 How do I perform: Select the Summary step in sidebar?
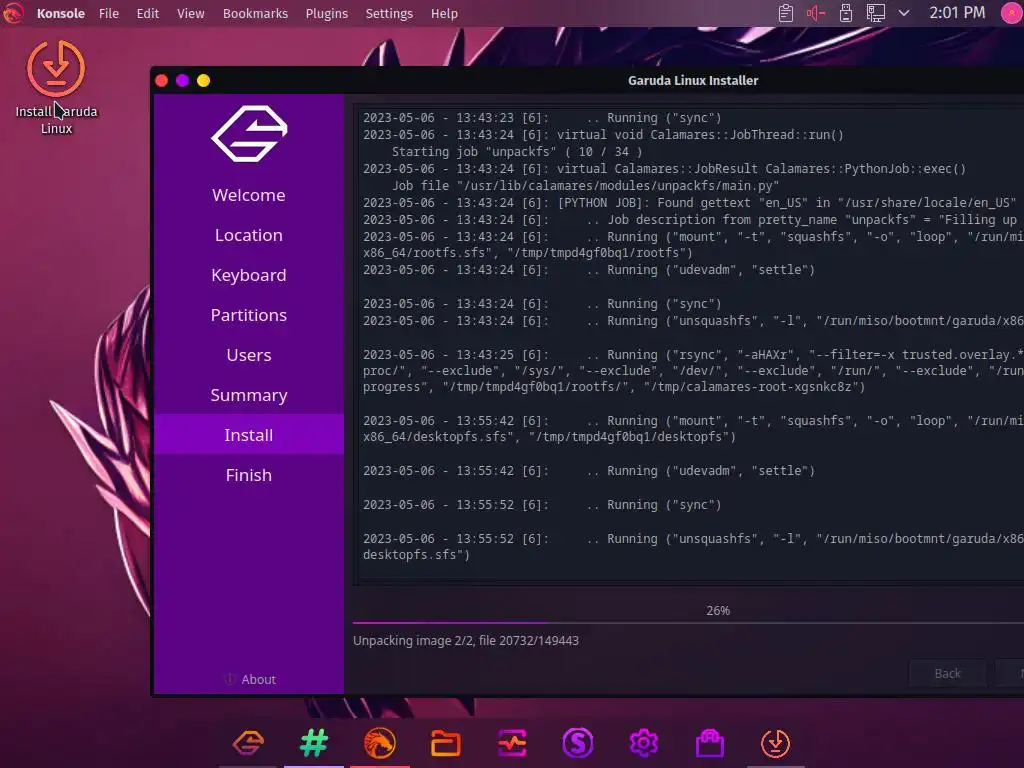pos(249,395)
